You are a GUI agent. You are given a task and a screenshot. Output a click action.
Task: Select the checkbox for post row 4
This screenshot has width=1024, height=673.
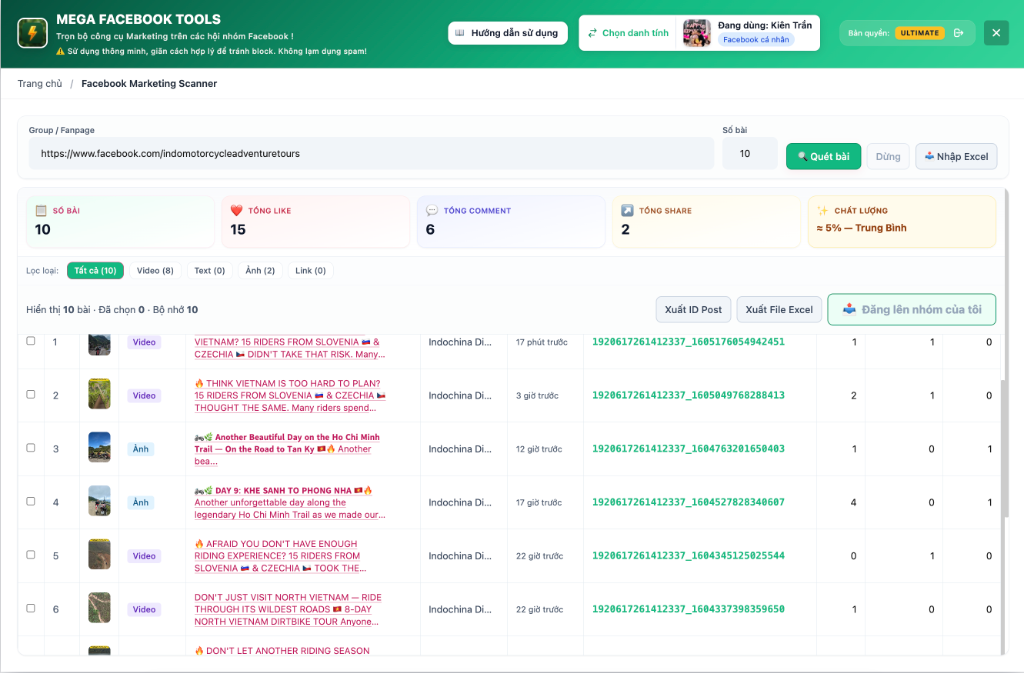pos(31,501)
